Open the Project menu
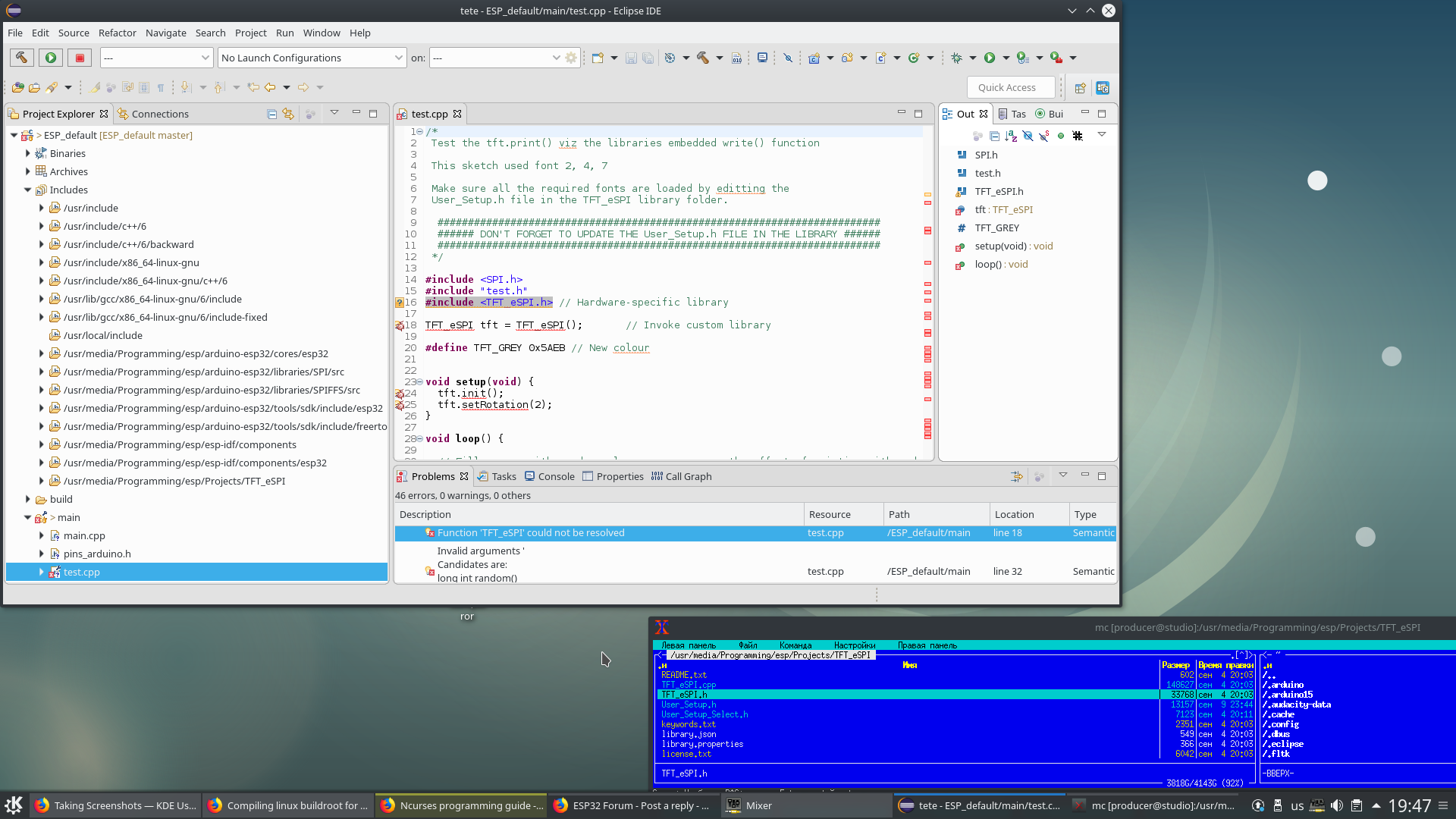 251,33
